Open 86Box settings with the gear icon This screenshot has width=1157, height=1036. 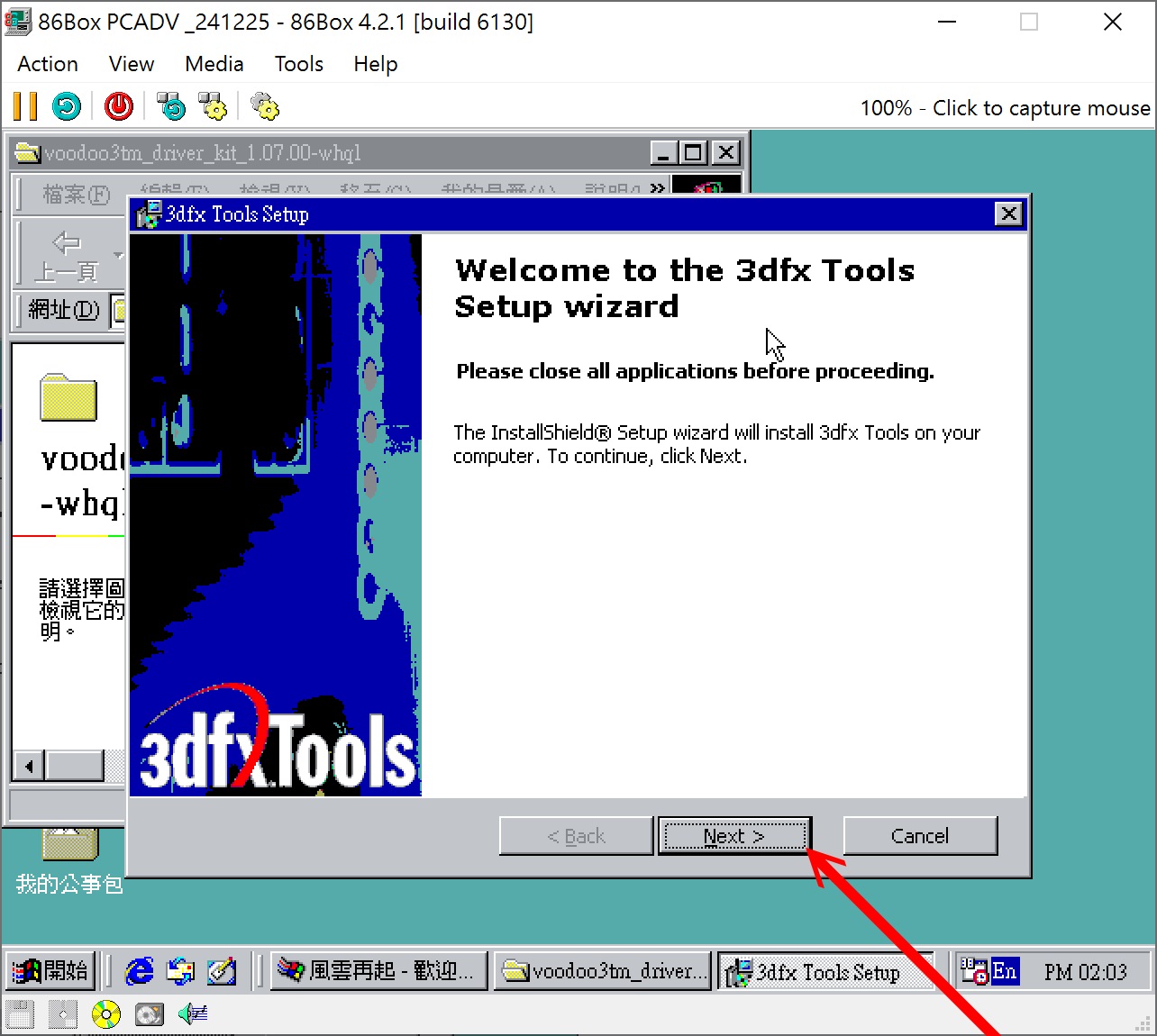[x=265, y=106]
